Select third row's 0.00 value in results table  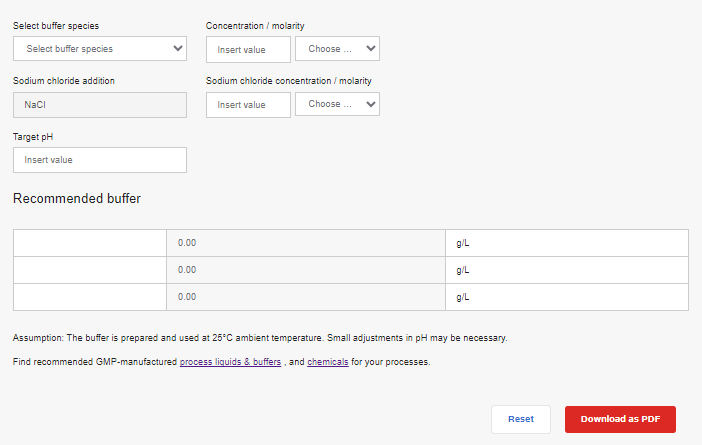point(305,297)
